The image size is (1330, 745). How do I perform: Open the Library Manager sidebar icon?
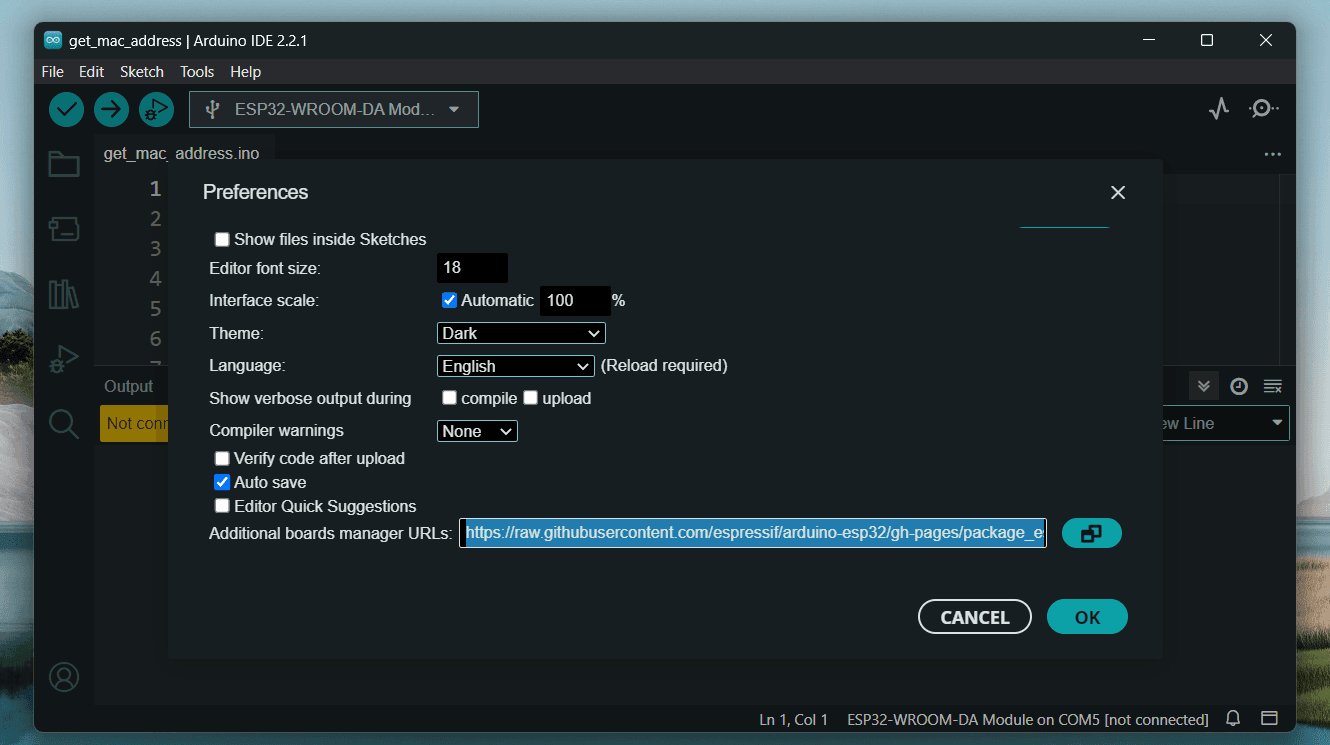tap(64, 294)
